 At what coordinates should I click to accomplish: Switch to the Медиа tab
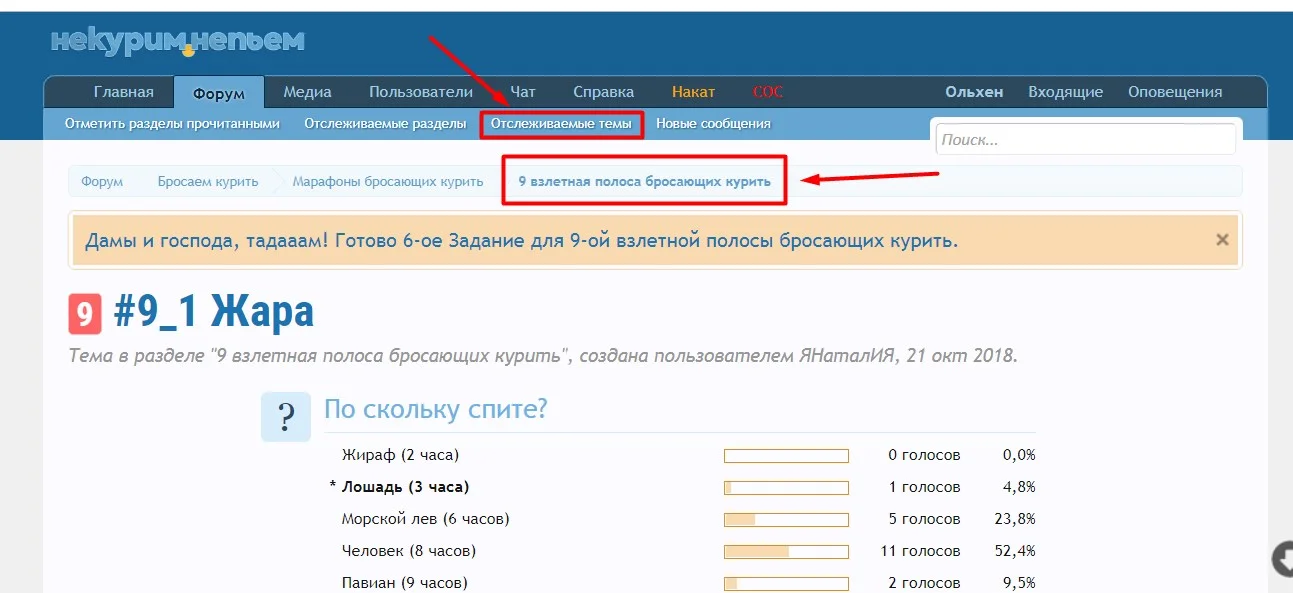(306, 91)
